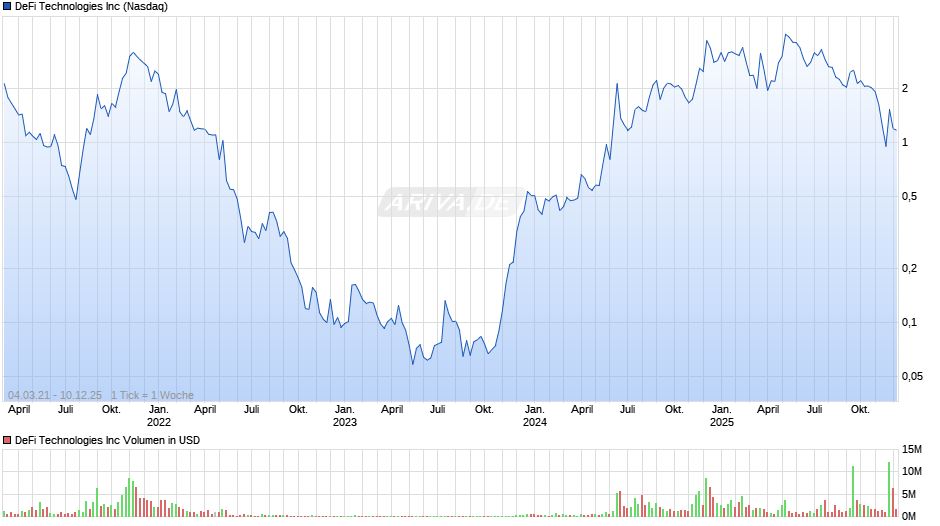Click the Jan. 2022 time axis label
The image size is (940, 526).
pos(158,416)
